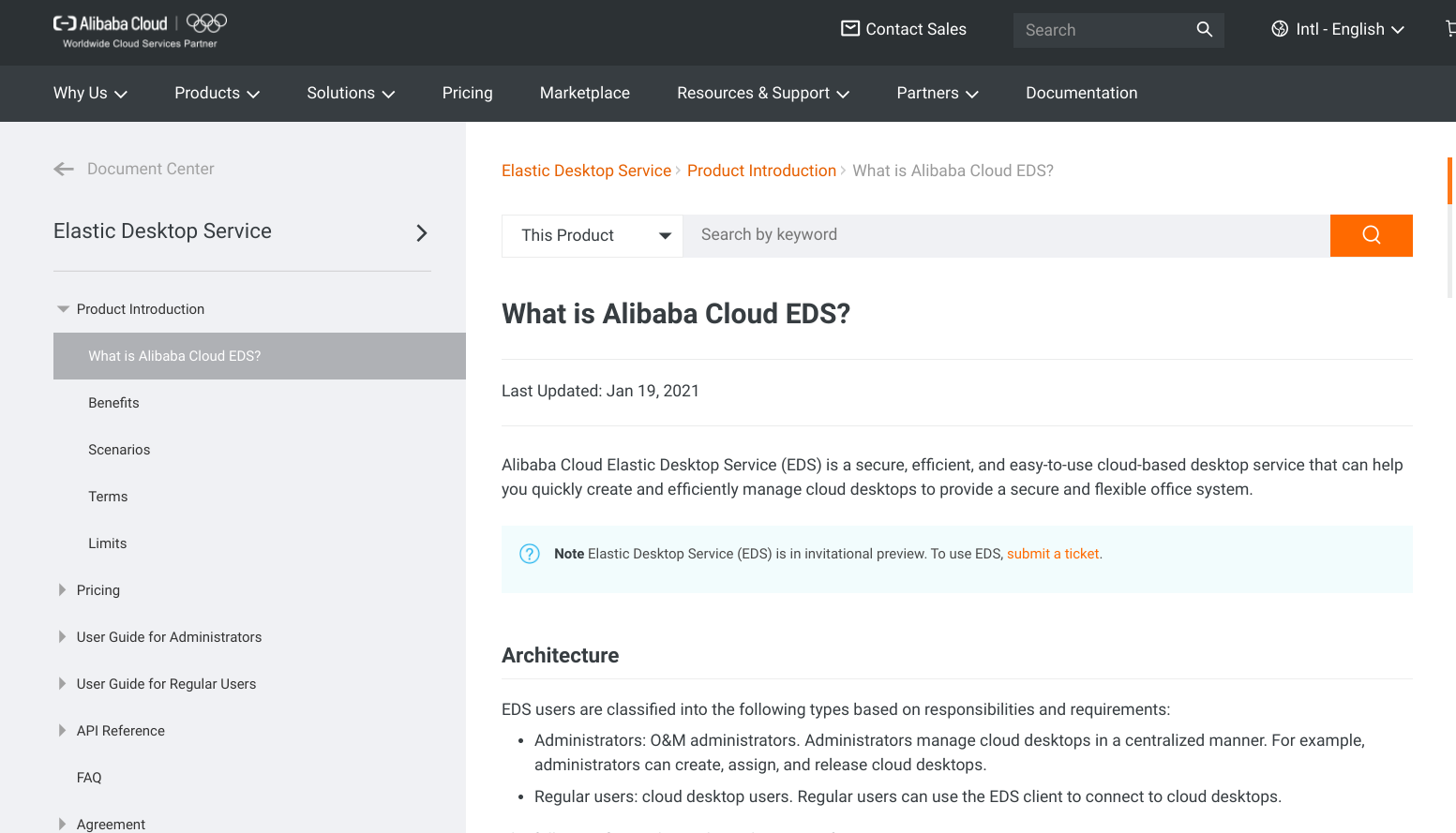Click the submit a ticket link
This screenshot has height=833, width=1456.
1052,553
